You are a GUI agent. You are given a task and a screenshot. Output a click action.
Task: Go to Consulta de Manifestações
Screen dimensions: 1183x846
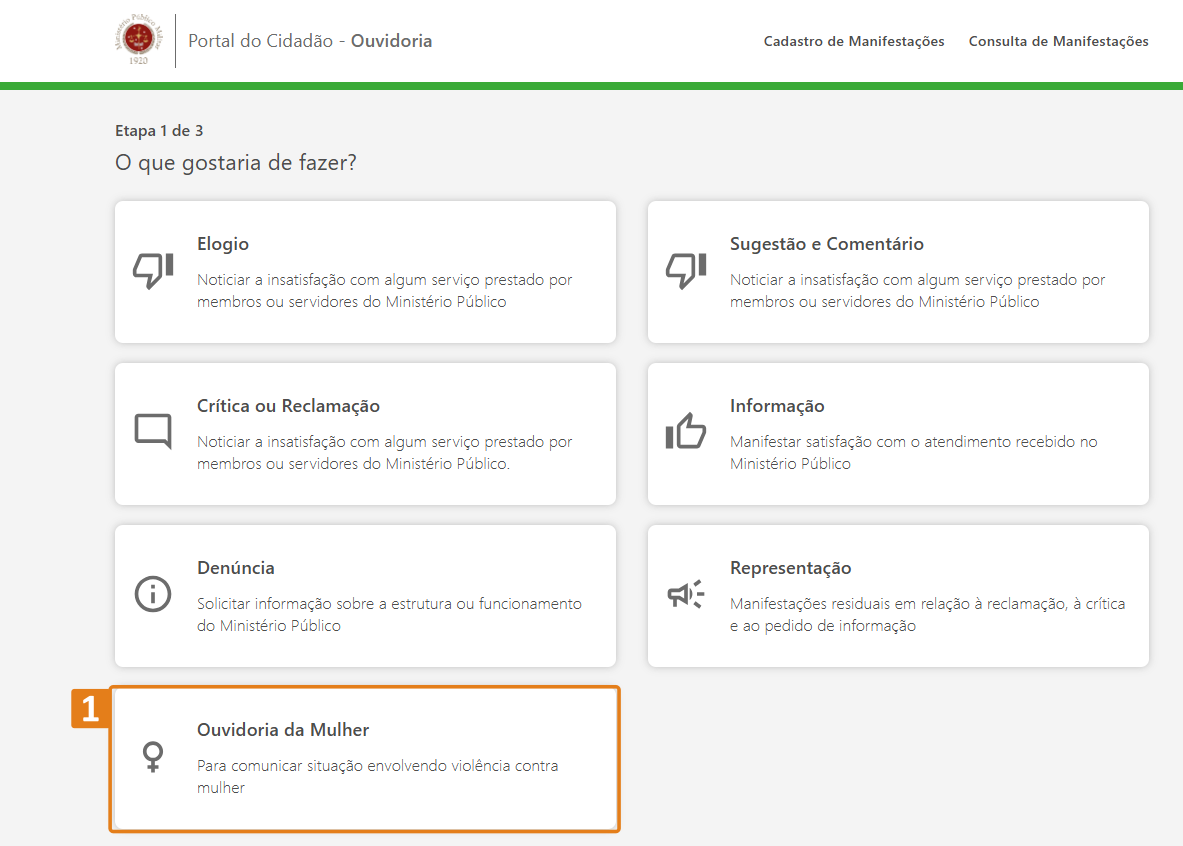coord(1058,42)
